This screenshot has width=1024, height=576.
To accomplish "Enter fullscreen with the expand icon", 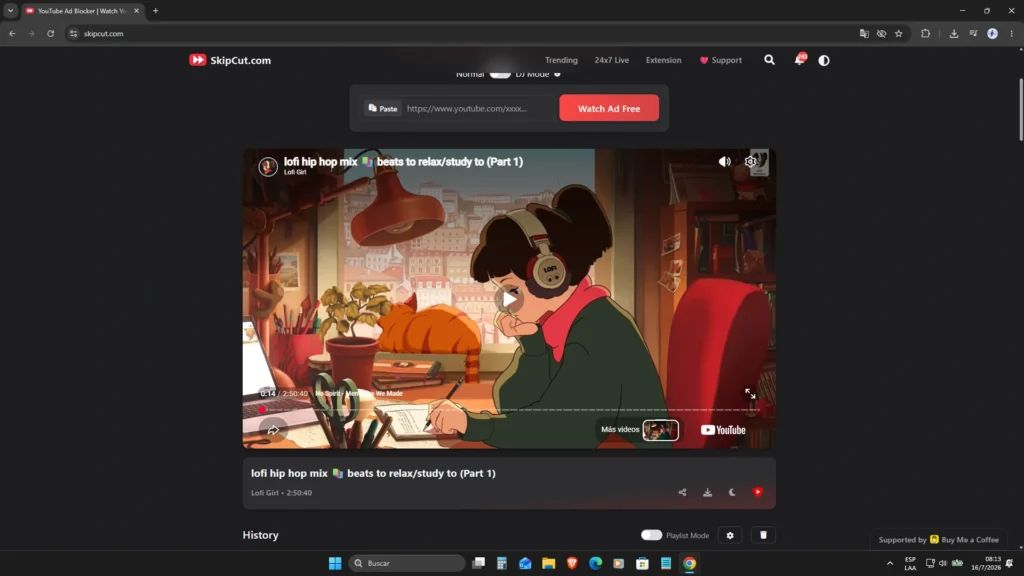I will point(750,393).
